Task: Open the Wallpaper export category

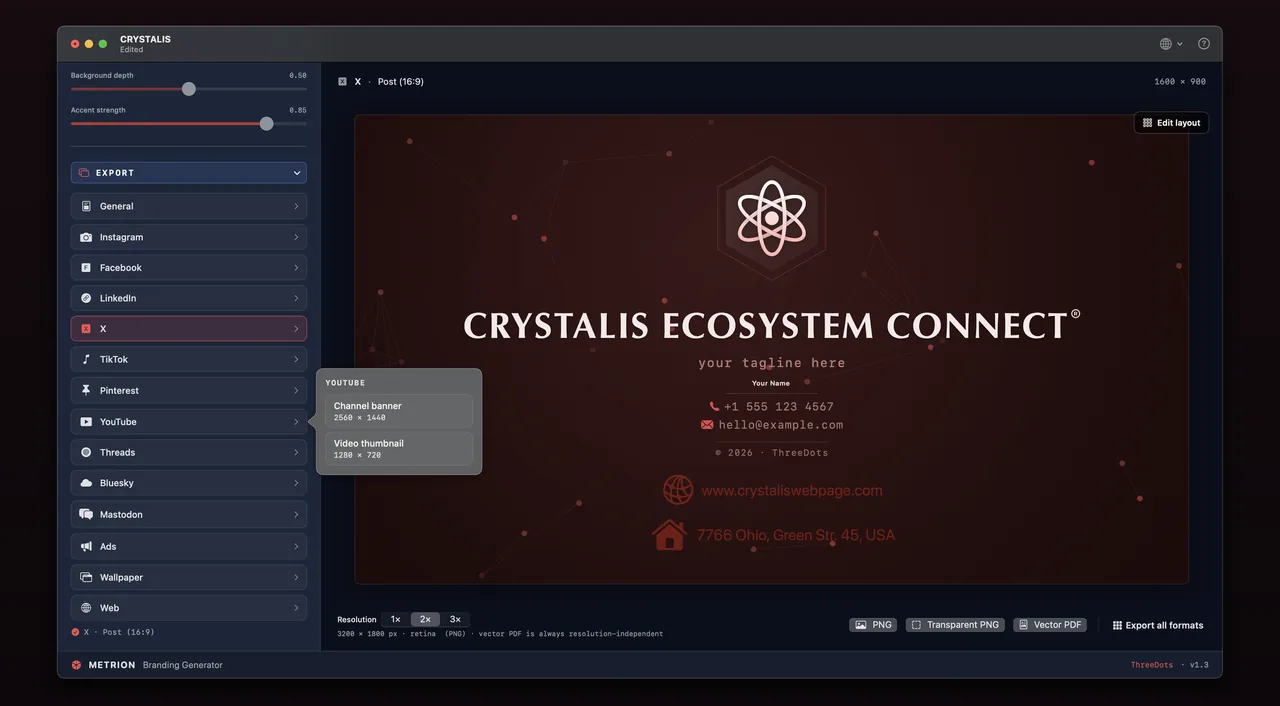Action: pos(189,577)
